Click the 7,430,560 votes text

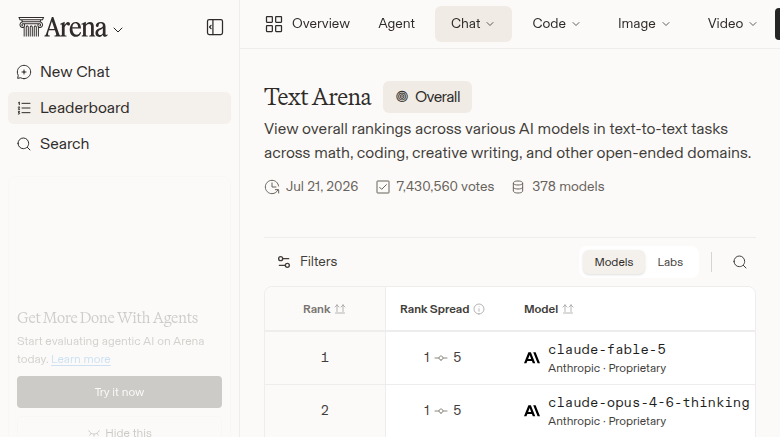pos(445,187)
